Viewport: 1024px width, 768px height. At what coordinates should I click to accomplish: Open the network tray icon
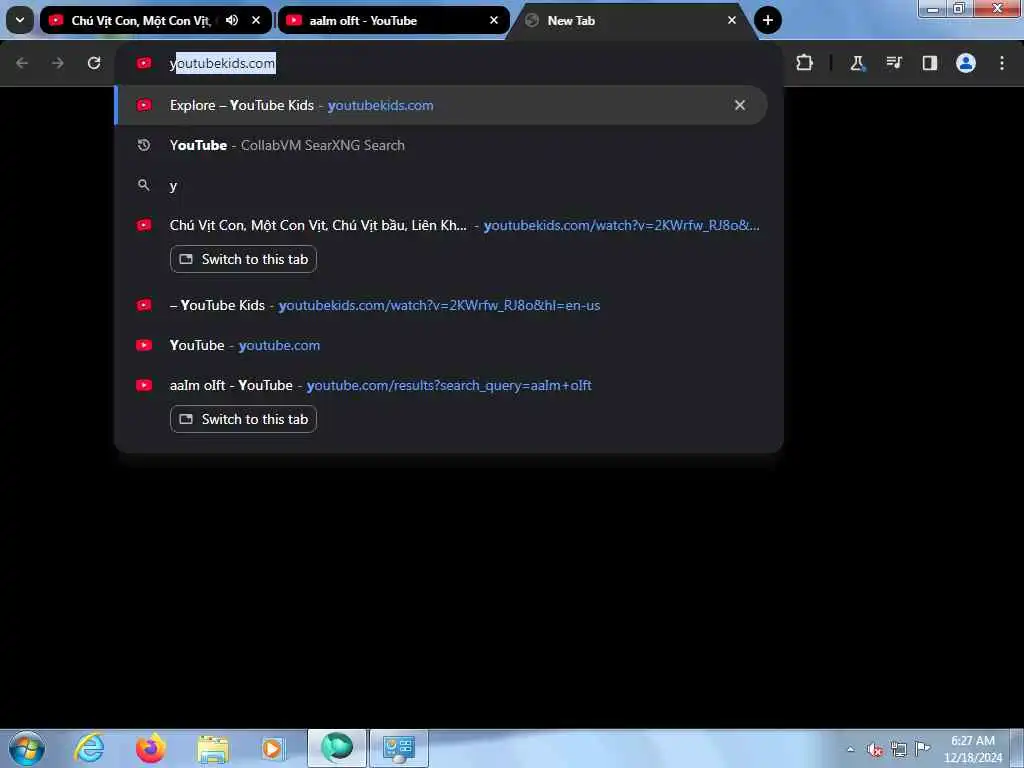point(899,749)
